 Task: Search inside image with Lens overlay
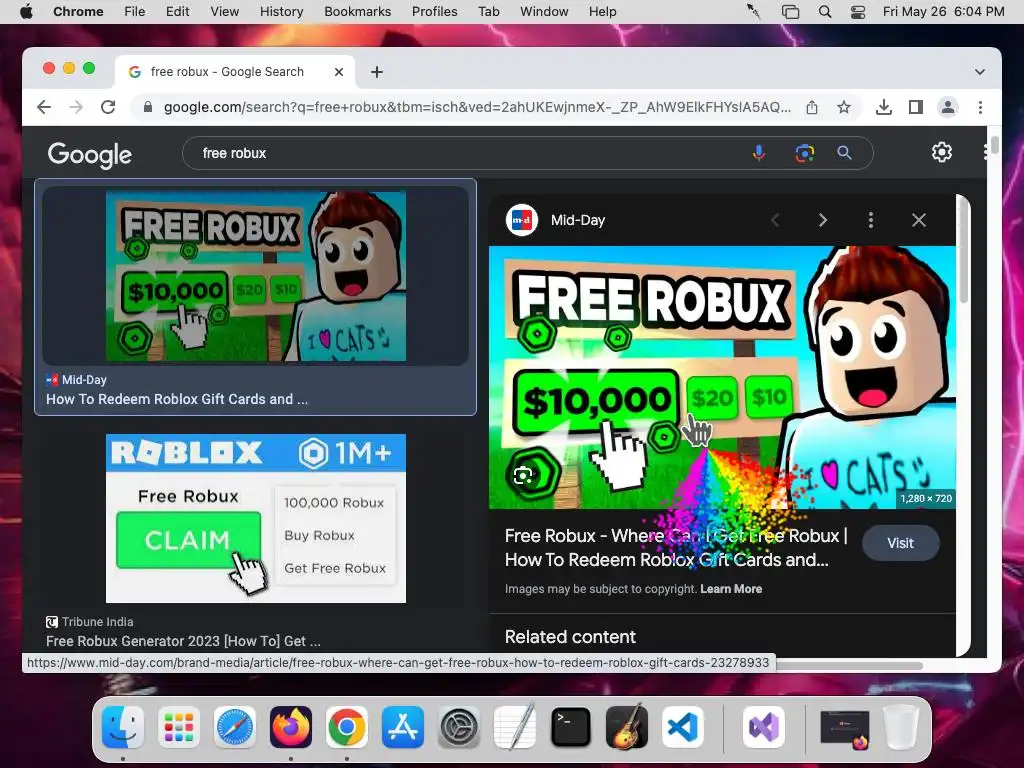point(522,475)
